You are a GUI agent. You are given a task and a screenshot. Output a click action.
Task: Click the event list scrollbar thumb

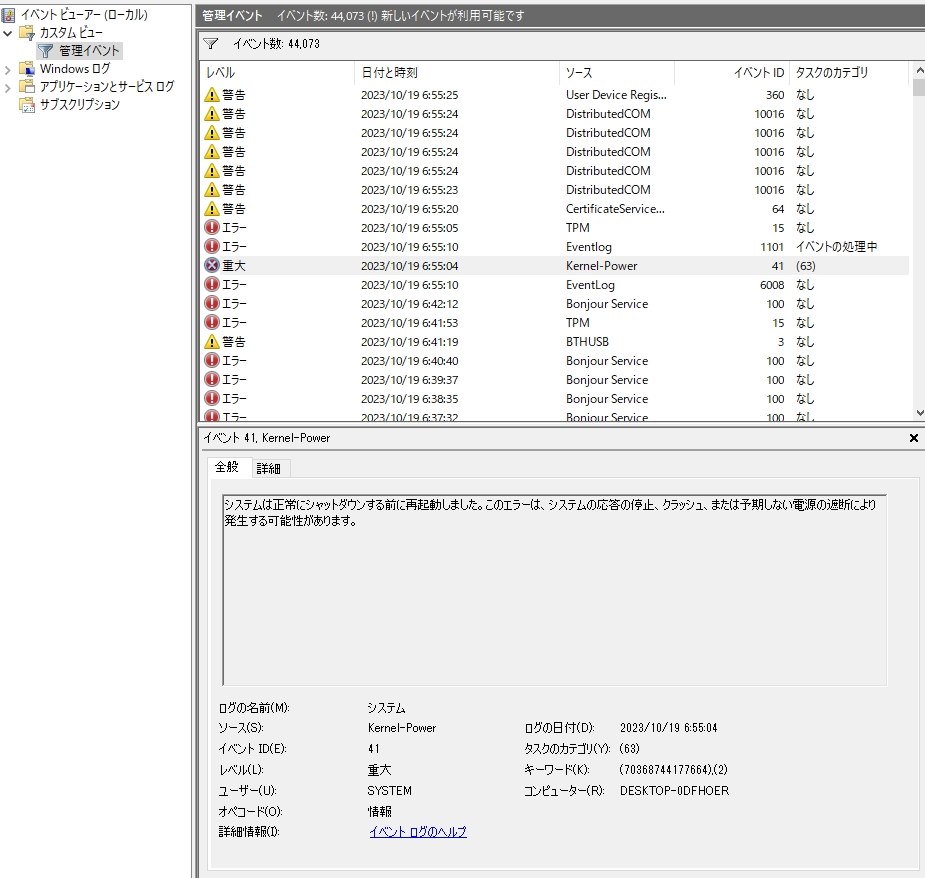pyautogui.click(x=919, y=87)
